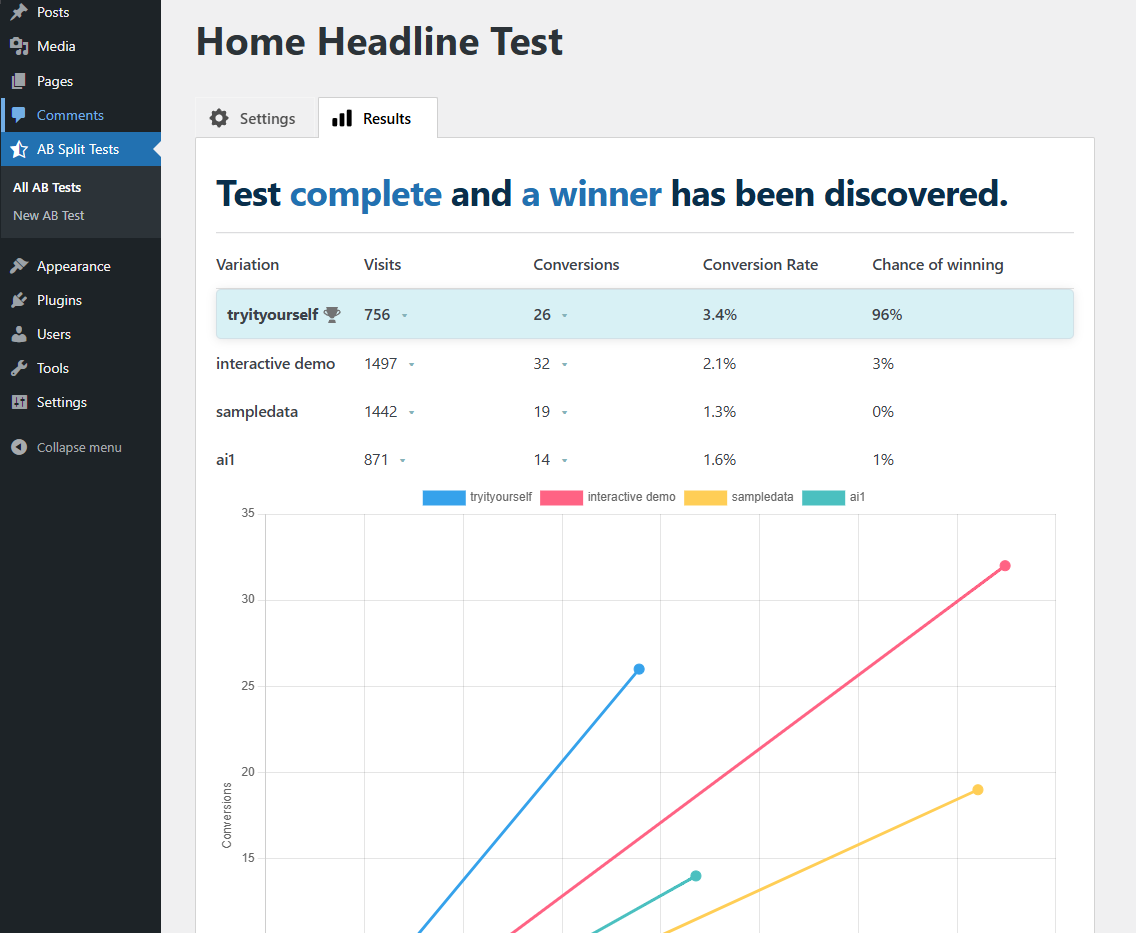Click the Media icon in sidebar

pos(19,46)
